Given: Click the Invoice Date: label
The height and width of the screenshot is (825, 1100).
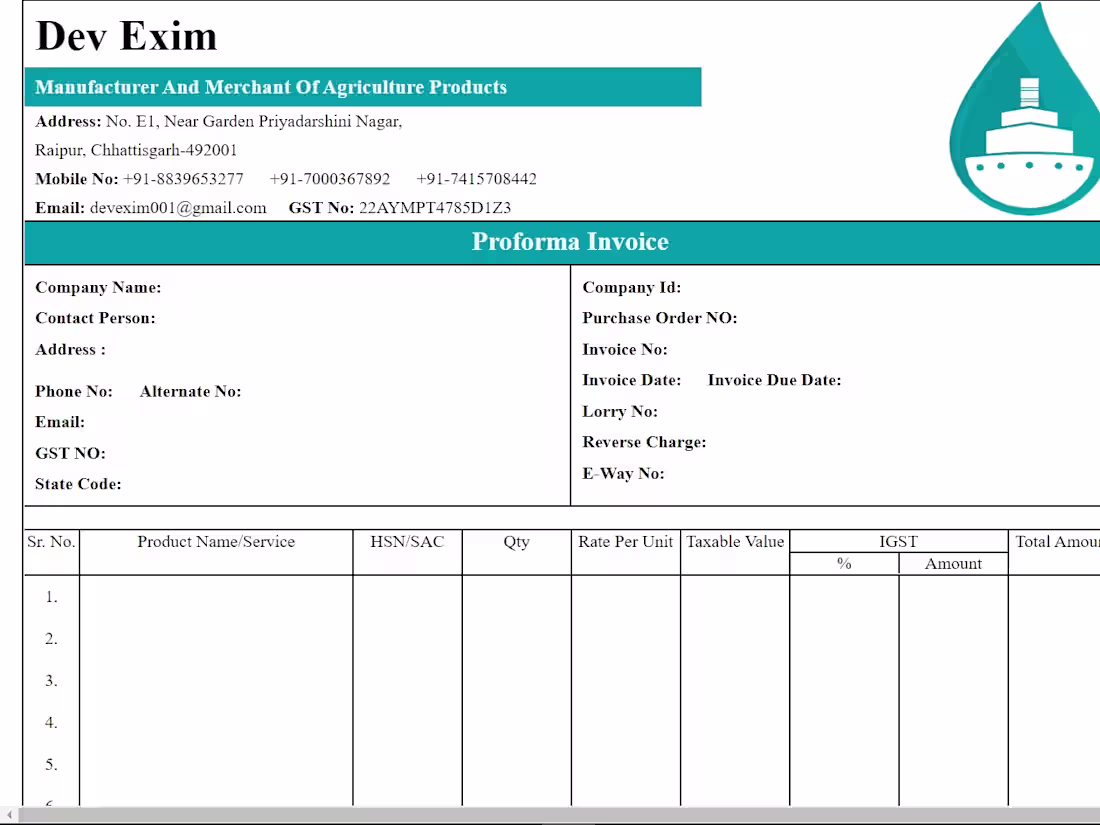Looking at the screenshot, I should pos(631,380).
